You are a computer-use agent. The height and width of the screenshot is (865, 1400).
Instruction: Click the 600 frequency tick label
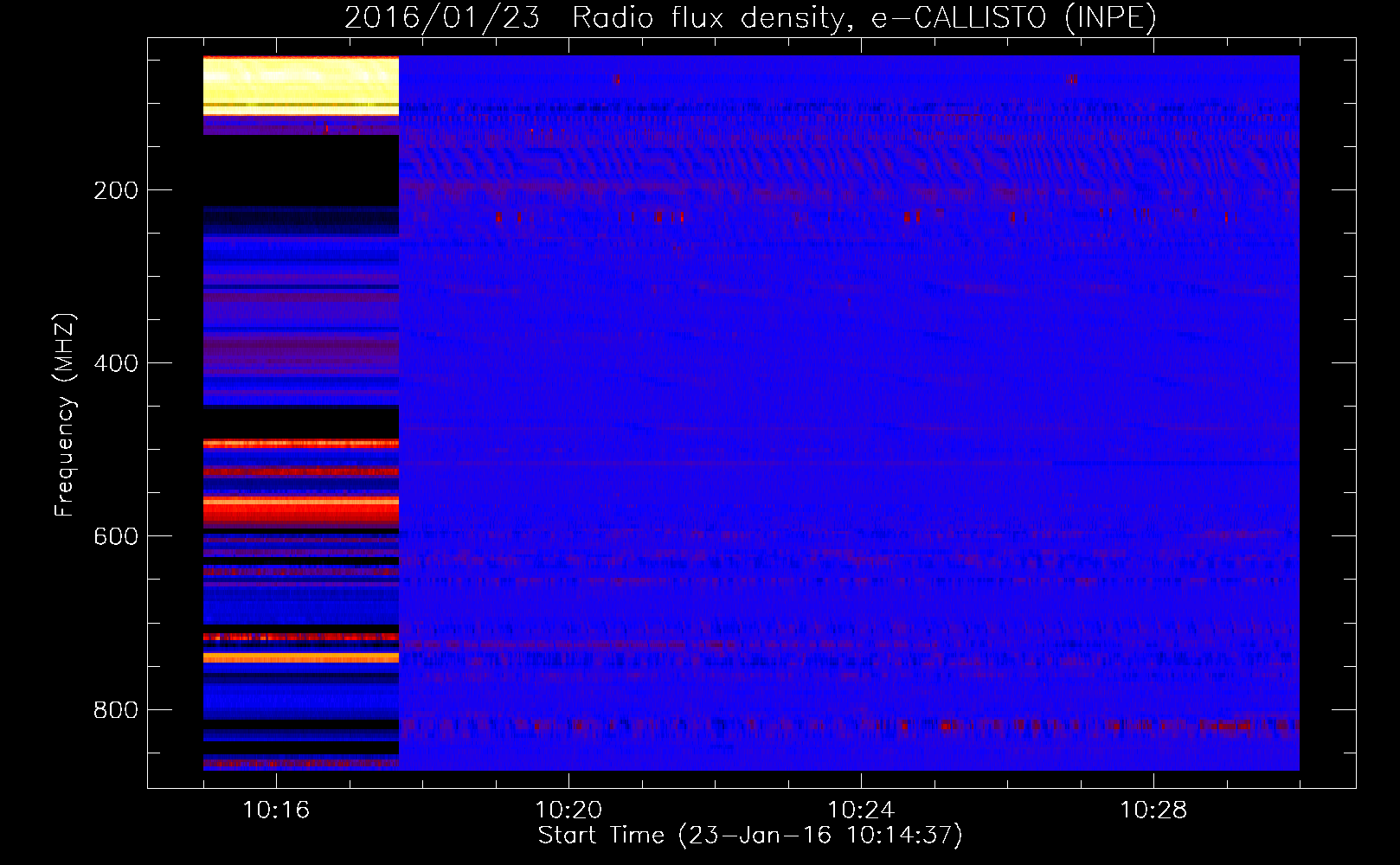(x=116, y=536)
